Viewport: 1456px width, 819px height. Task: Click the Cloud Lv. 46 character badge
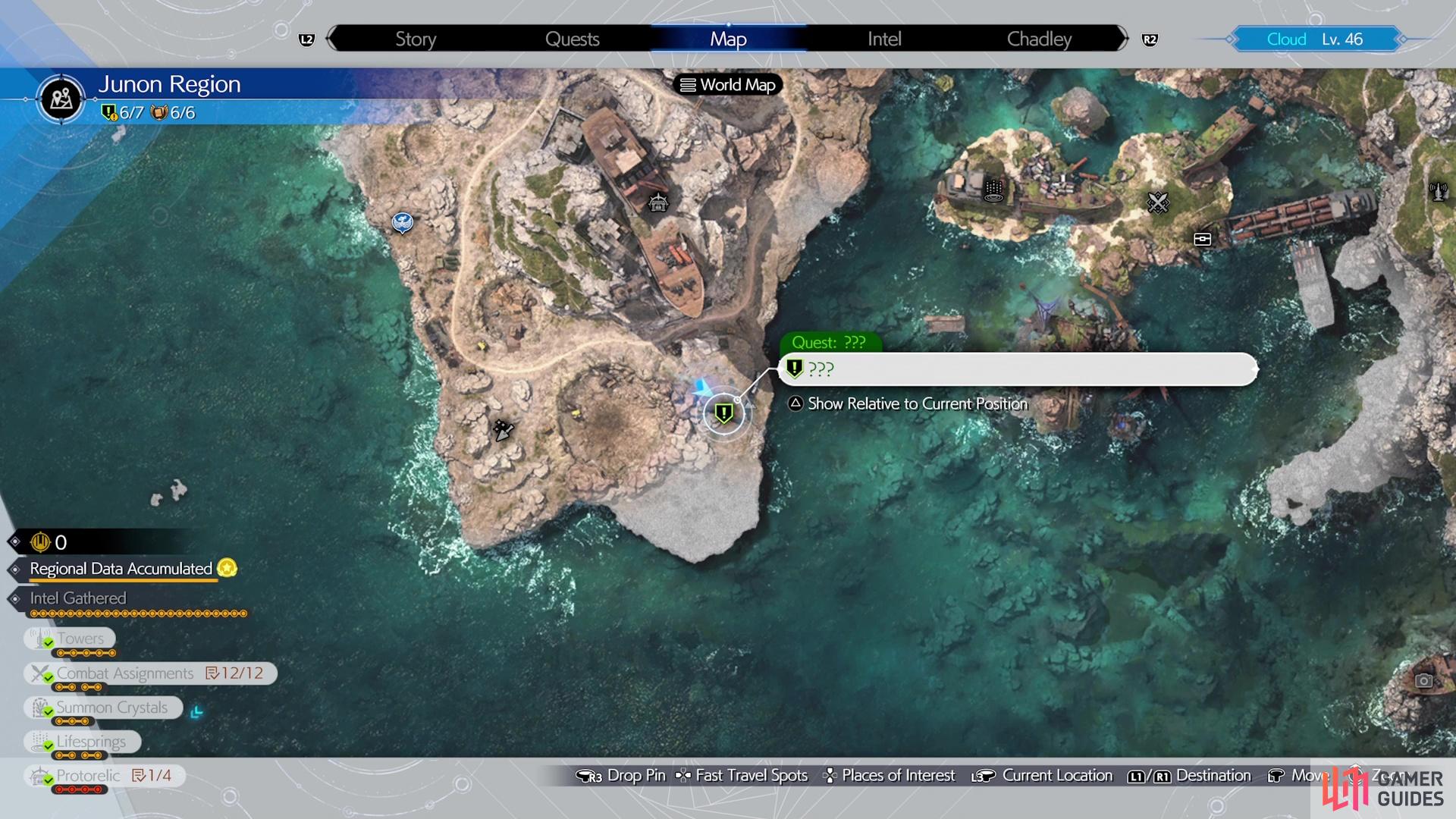1314,39
